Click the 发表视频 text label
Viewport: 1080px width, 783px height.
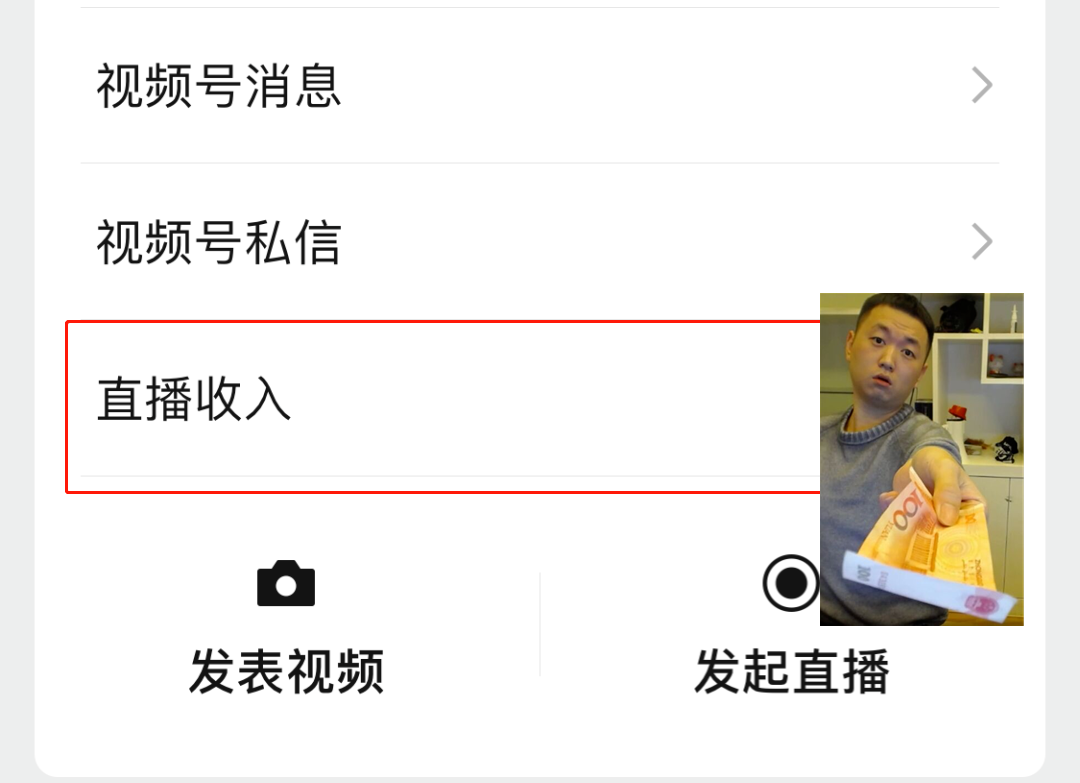286,671
